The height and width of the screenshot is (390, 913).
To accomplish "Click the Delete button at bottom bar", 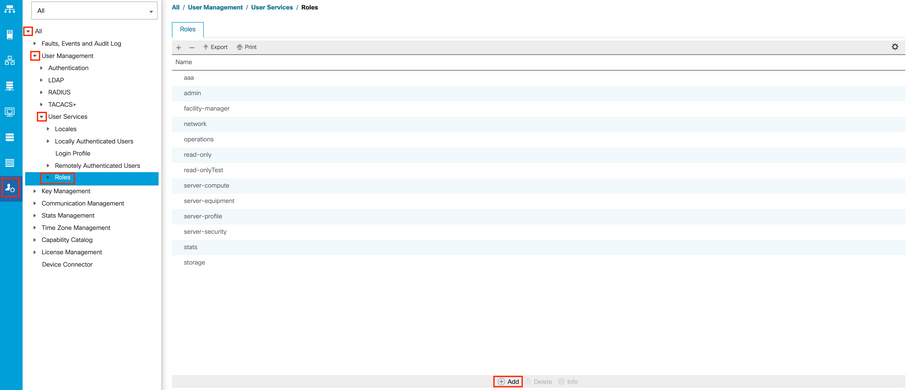I will pos(539,382).
